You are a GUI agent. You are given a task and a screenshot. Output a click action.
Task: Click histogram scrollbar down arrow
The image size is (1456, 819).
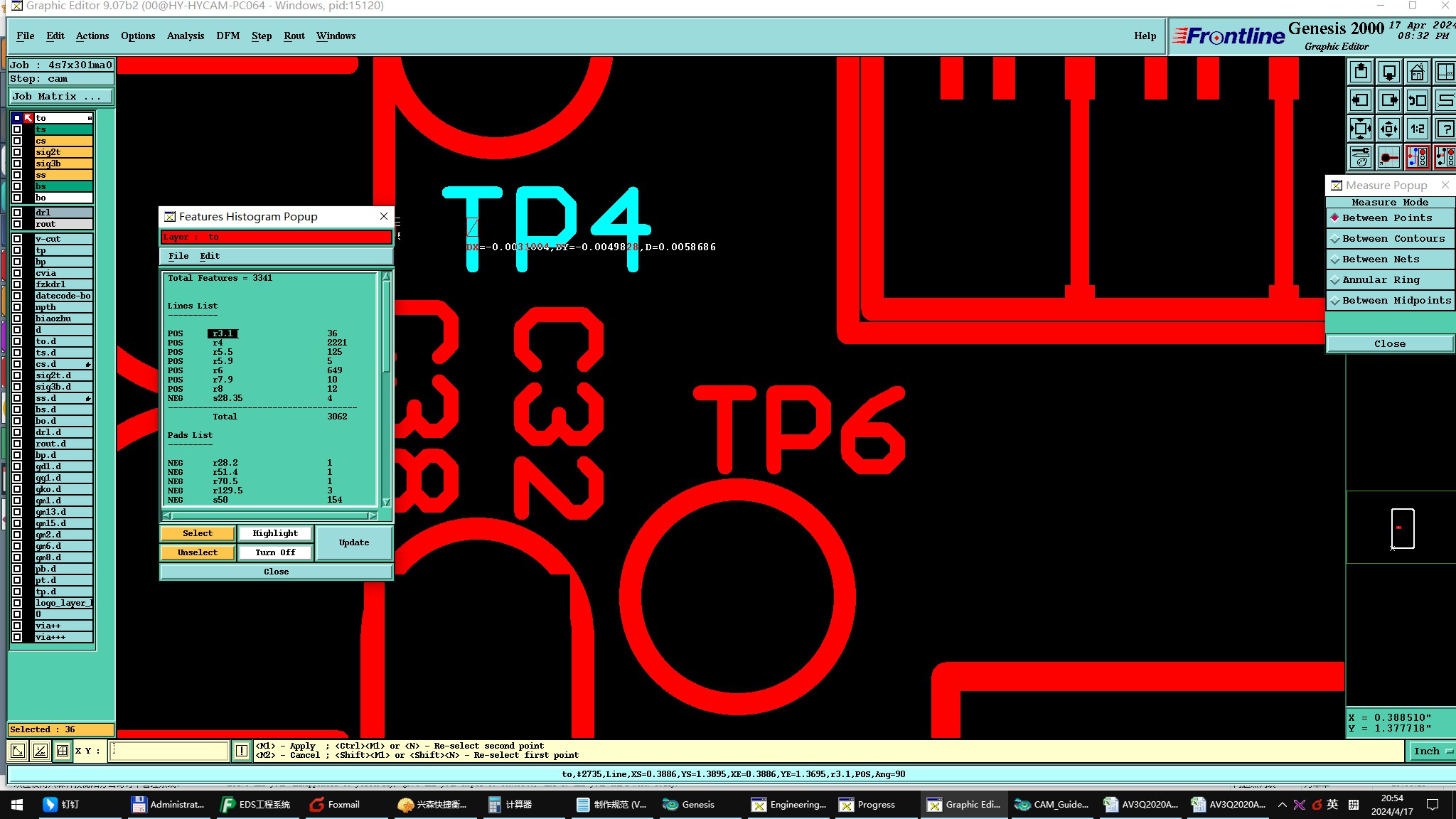pyautogui.click(x=386, y=502)
